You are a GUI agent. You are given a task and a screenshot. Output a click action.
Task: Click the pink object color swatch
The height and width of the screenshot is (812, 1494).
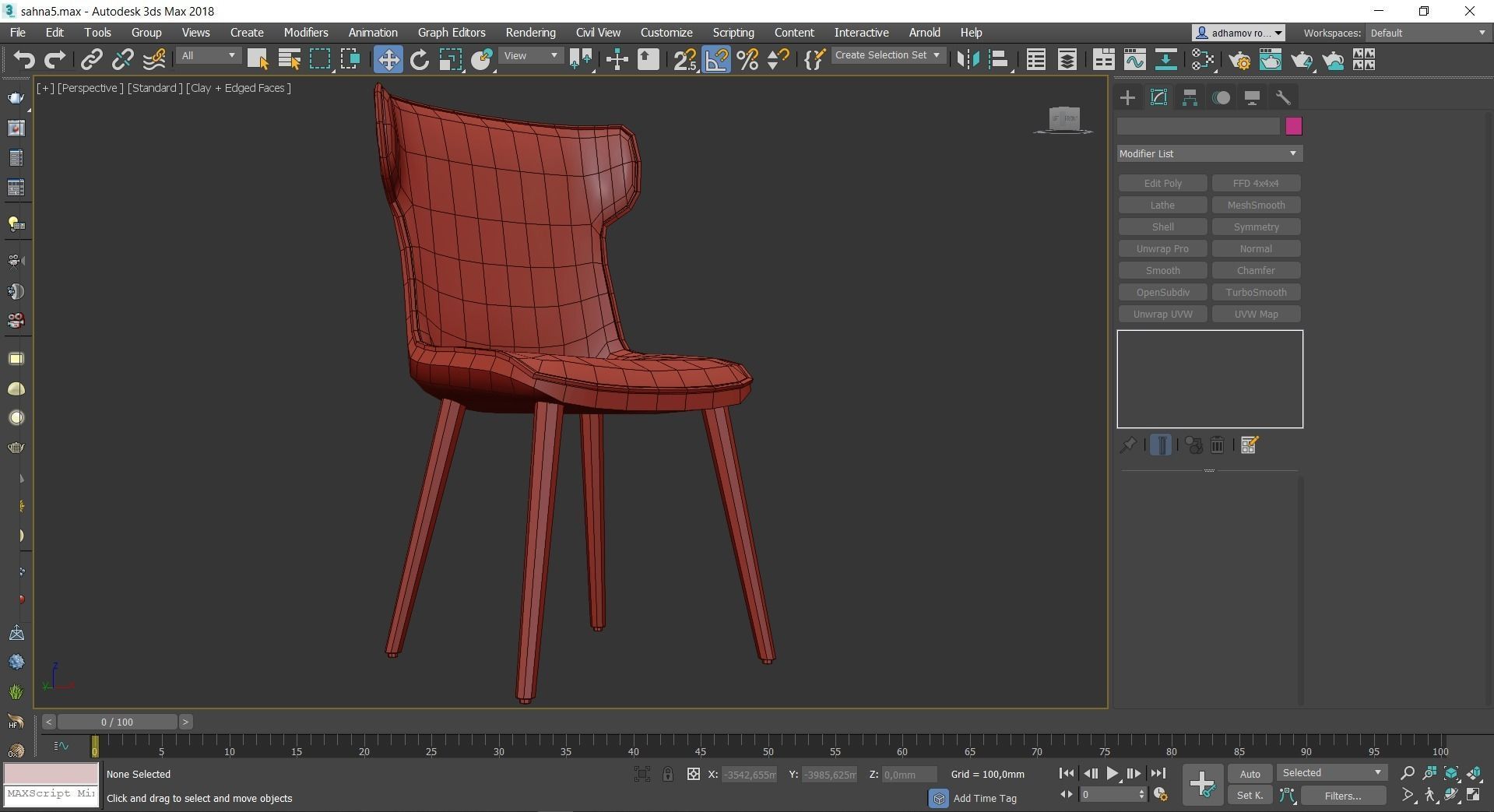[1293, 126]
